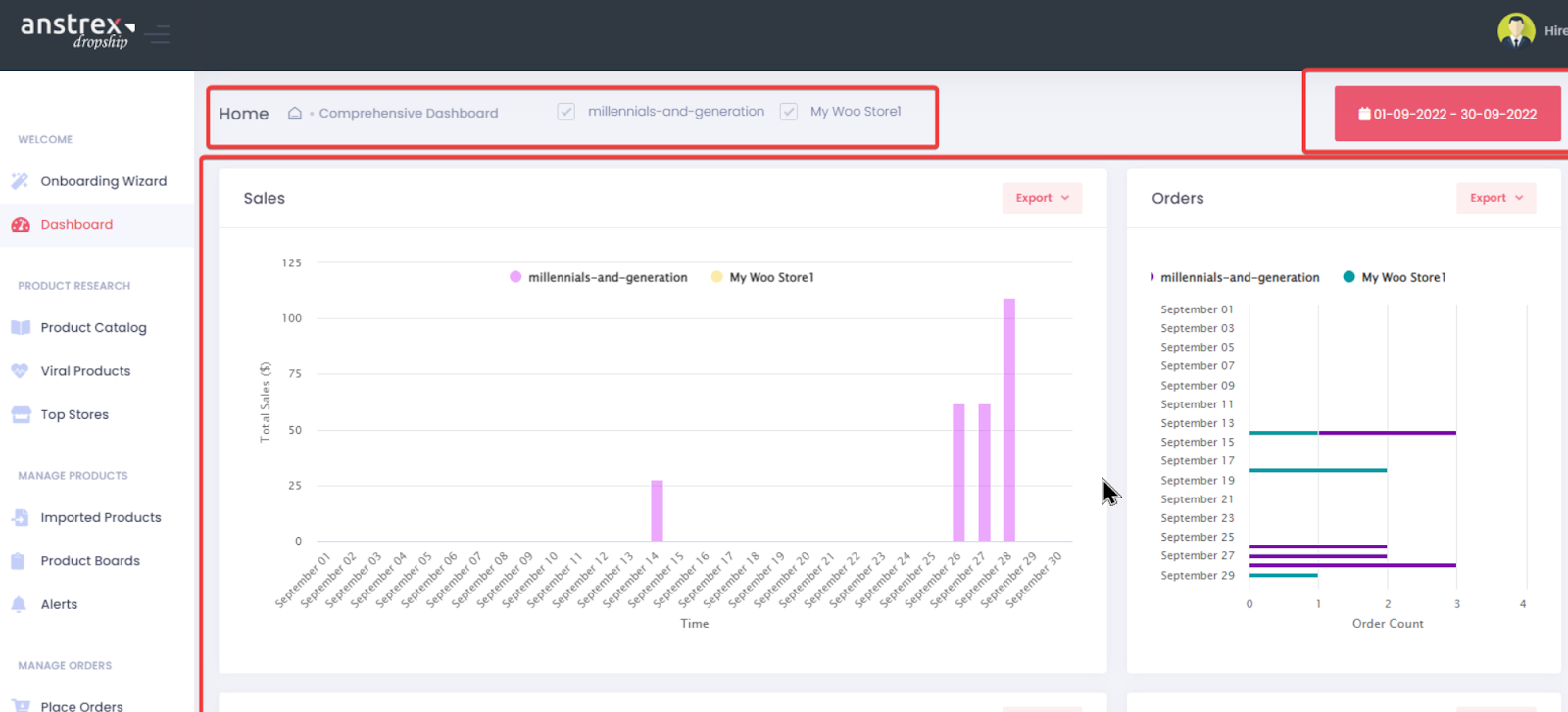Click the Onboarding Wizard wand icon

point(20,181)
